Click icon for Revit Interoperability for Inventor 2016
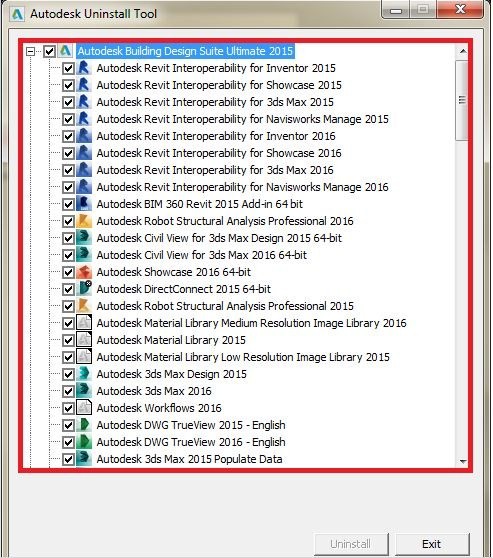Viewport: 493px width, 558px height. click(x=84, y=136)
